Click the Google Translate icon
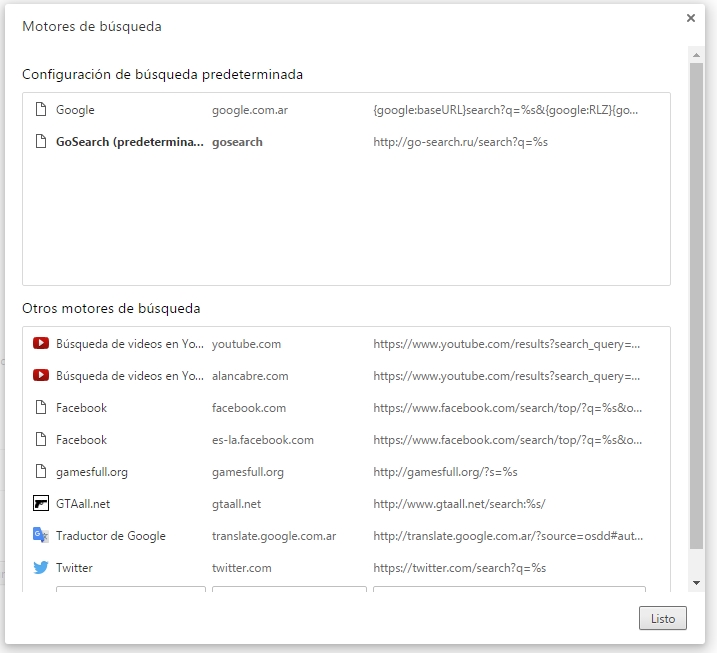The image size is (717, 653). [x=41, y=535]
